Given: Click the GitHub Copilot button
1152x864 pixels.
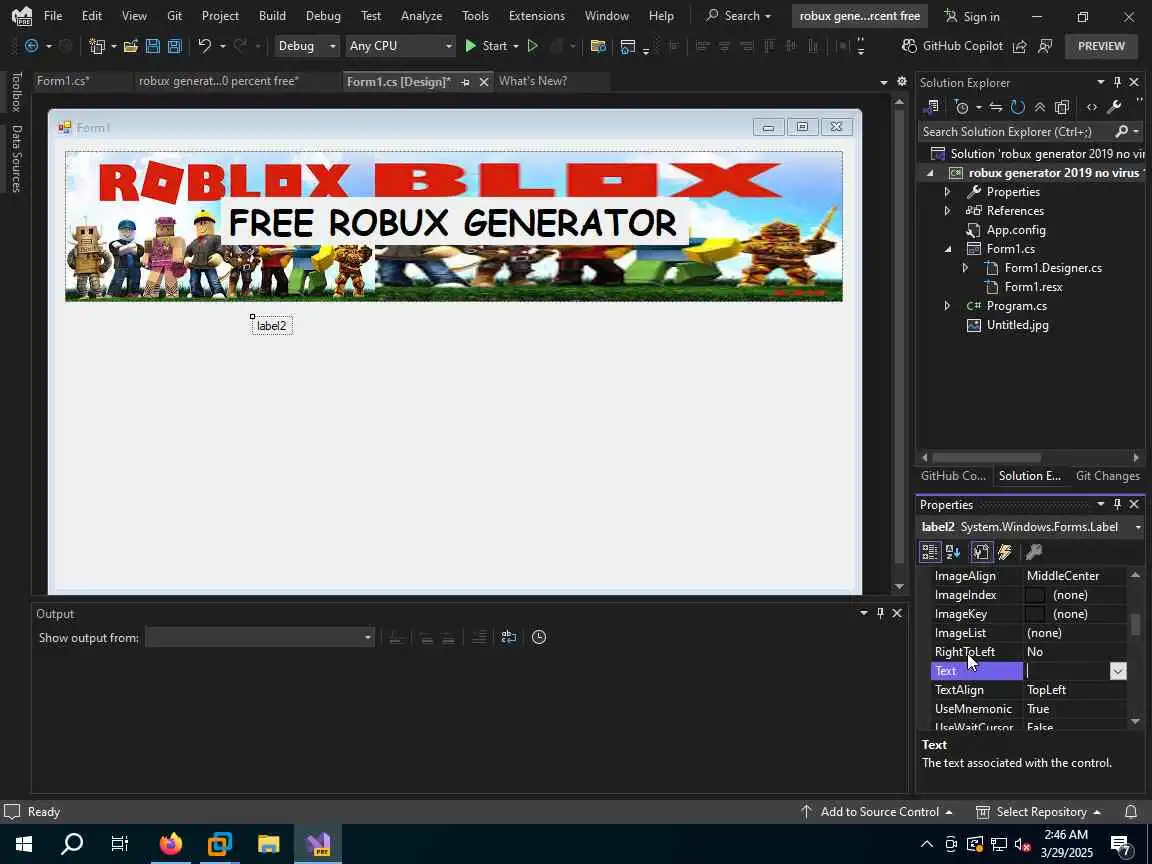Looking at the screenshot, I should [x=952, y=46].
